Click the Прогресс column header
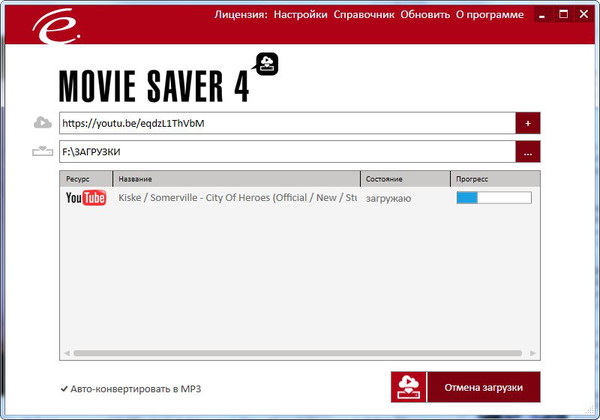Viewport: 600px width, 420px height. click(496, 179)
